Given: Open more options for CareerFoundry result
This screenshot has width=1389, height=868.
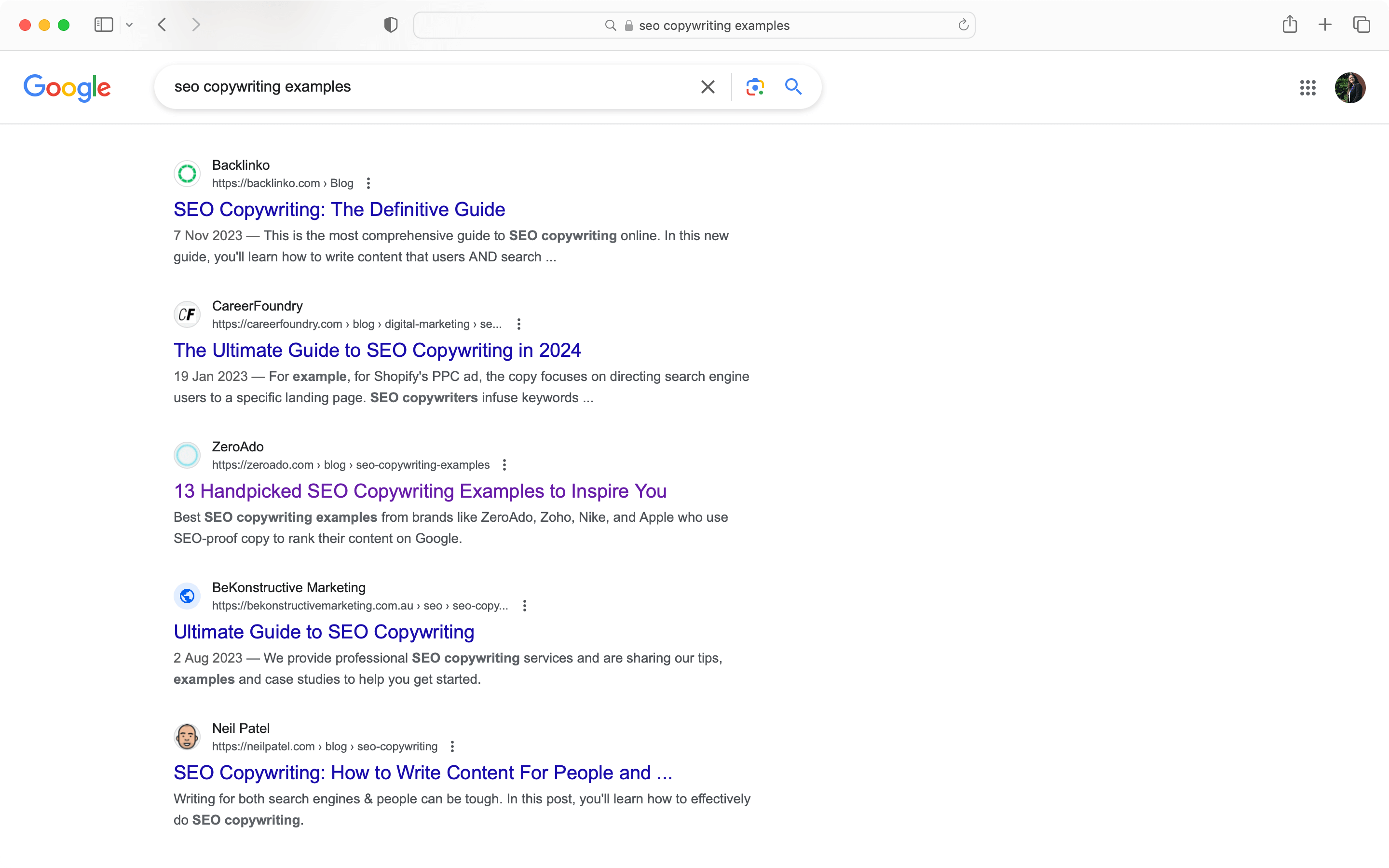Looking at the screenshot, I should (519, 324).
